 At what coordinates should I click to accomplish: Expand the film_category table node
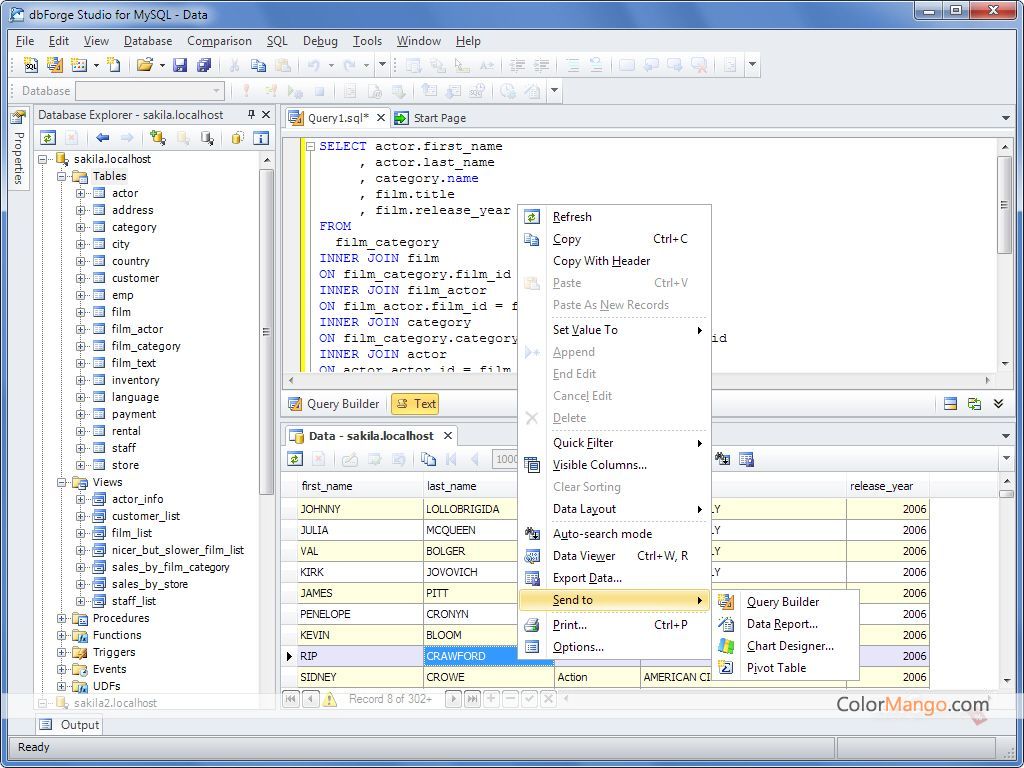[x=80, y=346]
